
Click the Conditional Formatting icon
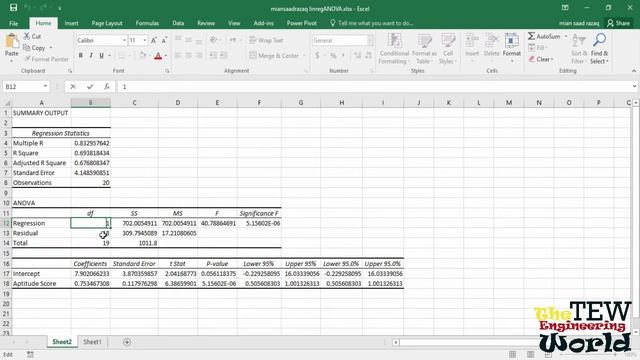[394, 41]
